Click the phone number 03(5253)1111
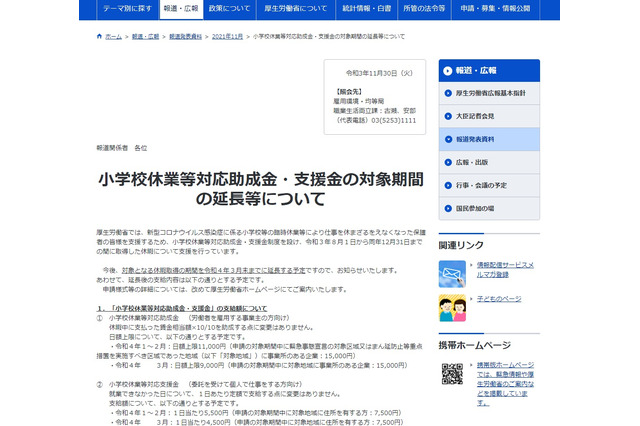 pos(393,120)
